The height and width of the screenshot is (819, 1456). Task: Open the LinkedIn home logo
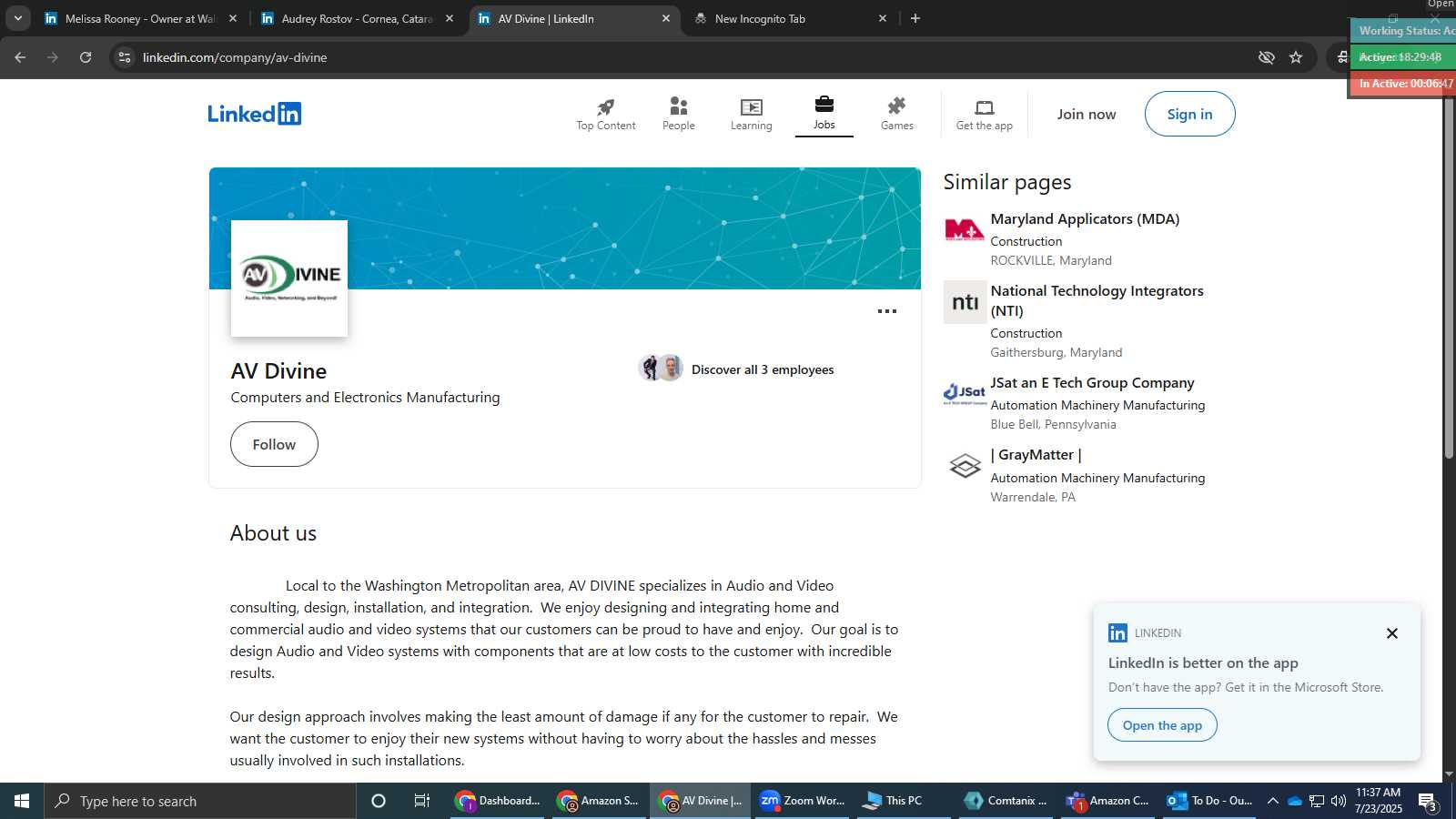254,114
